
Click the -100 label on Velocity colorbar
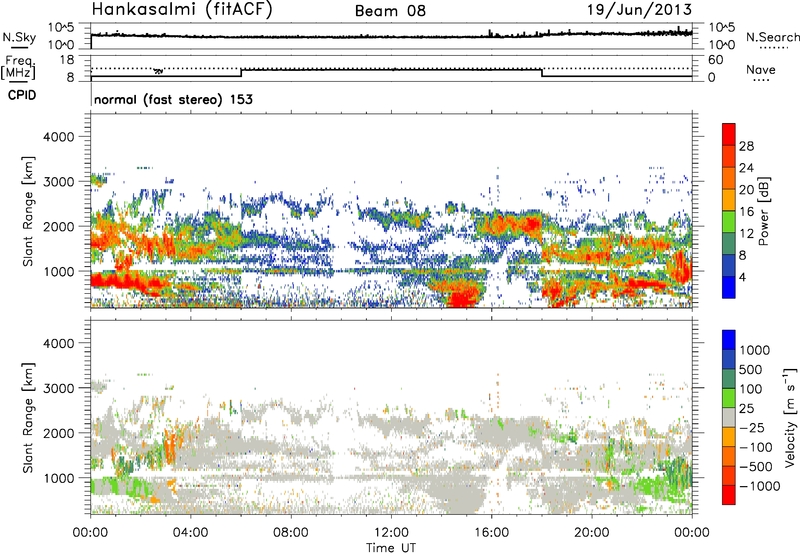click(756, 447)
